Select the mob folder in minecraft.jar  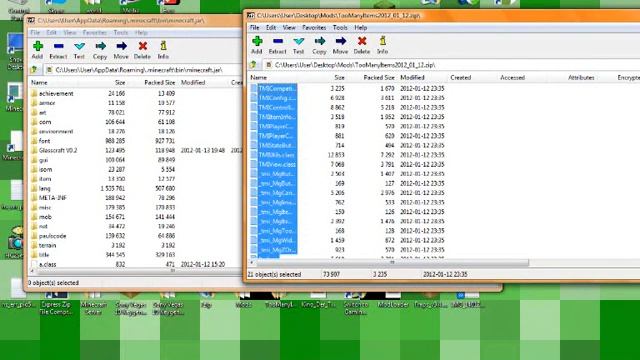[45, 217]
